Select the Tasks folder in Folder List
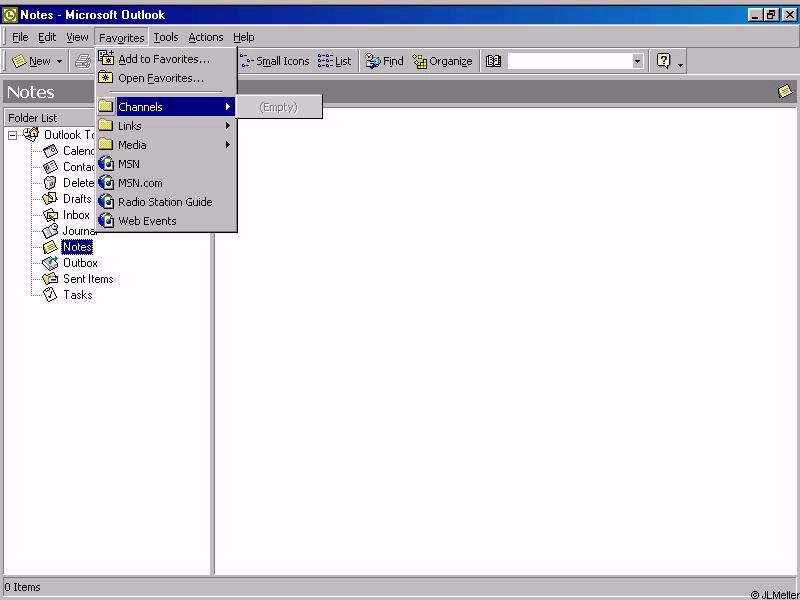800x600 pixels. (x=77, y=295)
